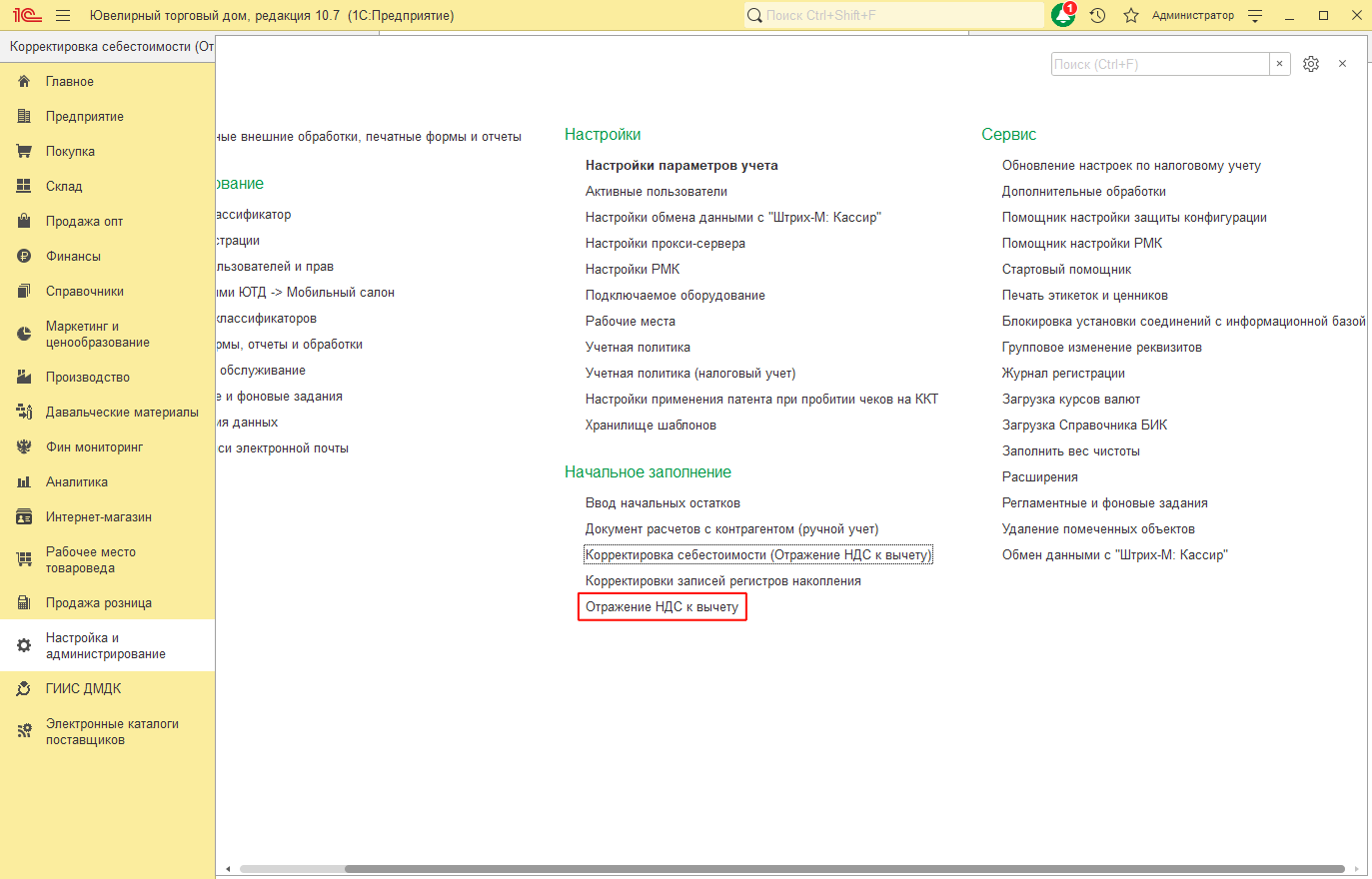Viewport: 1372px width, 879px height.
Task: Click the Главное home icon
Action: pos(24,82)
